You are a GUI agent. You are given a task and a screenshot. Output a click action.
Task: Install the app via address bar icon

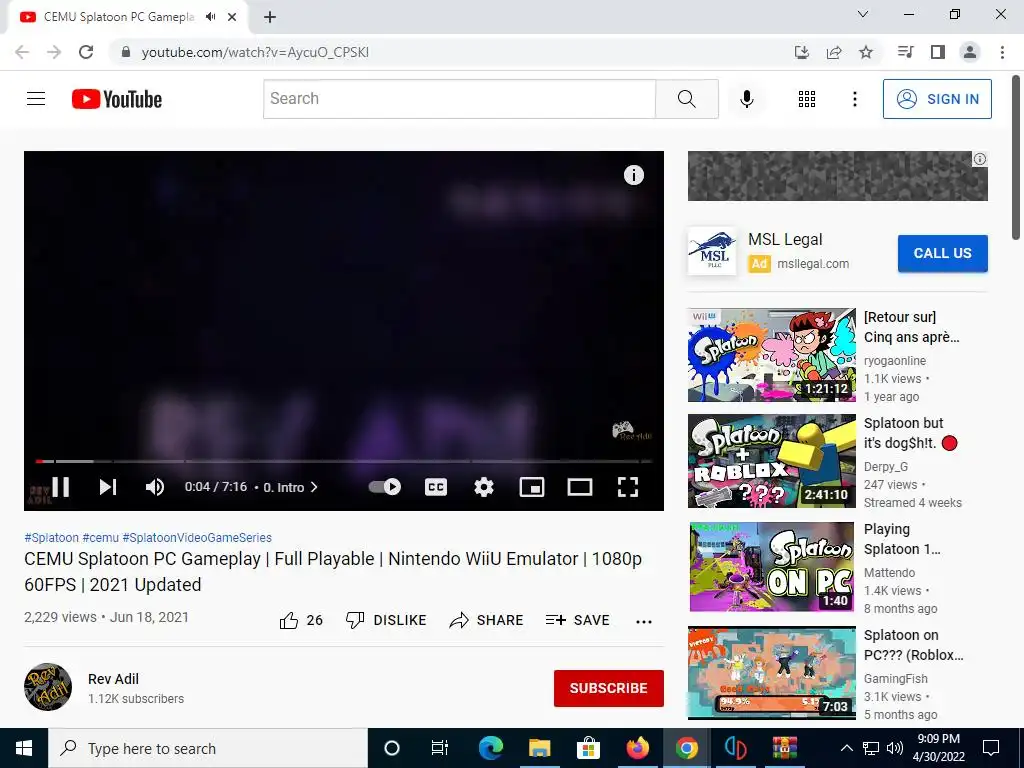pos(801,52)
